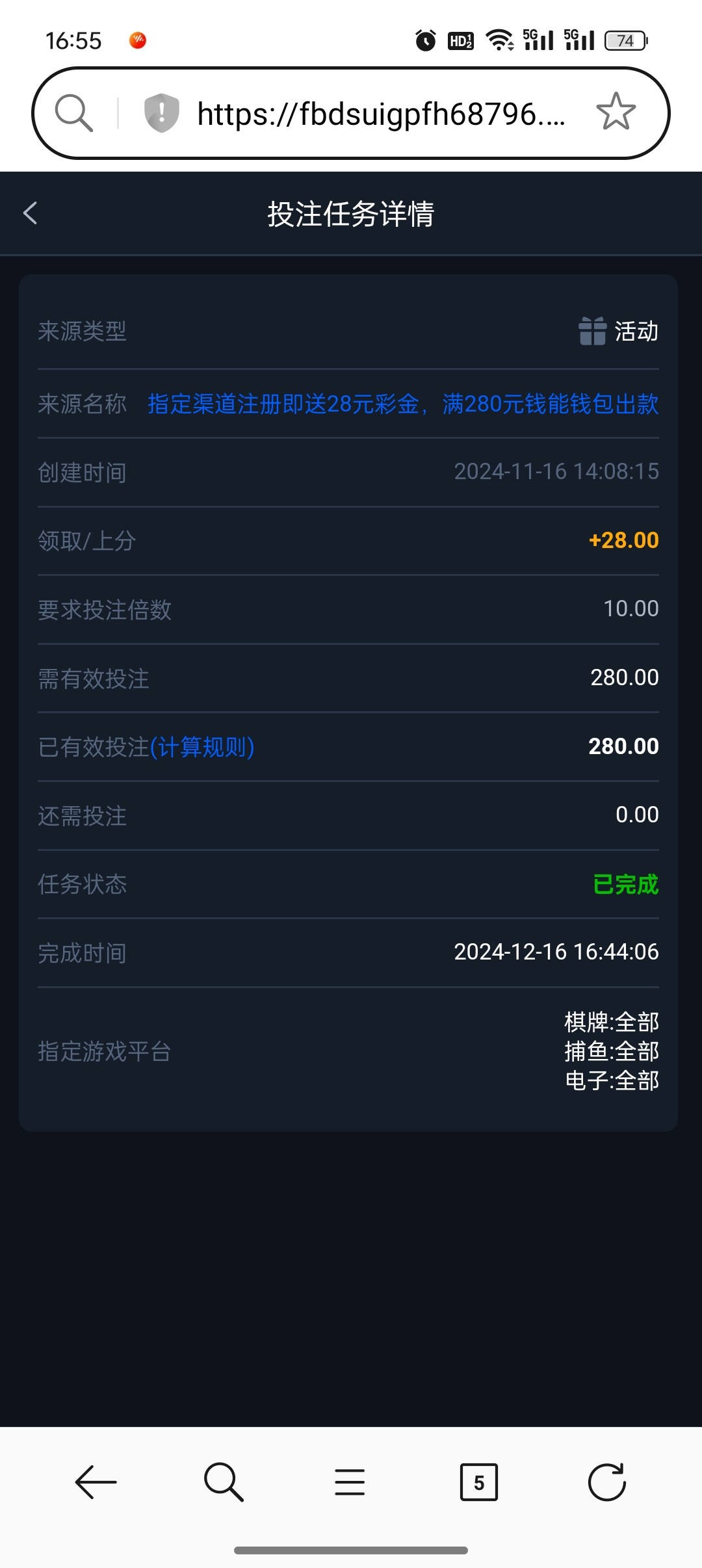Tap the battery indicator in status bar
The width and height of the screenshot is (702, 1568).
[626, 40]
